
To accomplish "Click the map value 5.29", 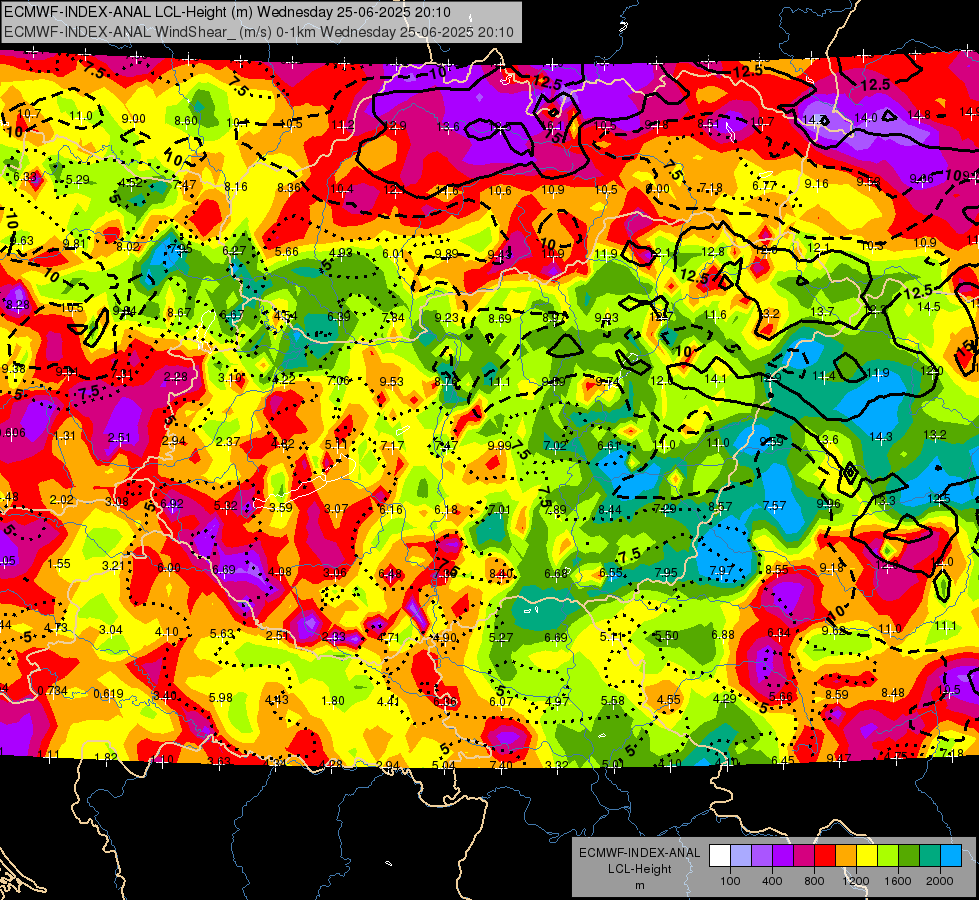I will [x=77, y=180].
